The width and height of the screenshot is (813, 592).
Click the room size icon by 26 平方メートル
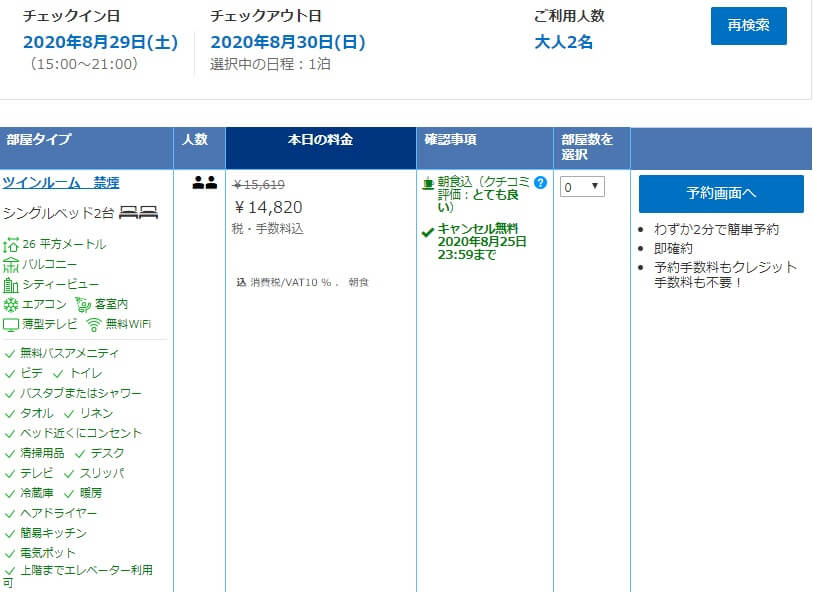[x=10, y=245]
